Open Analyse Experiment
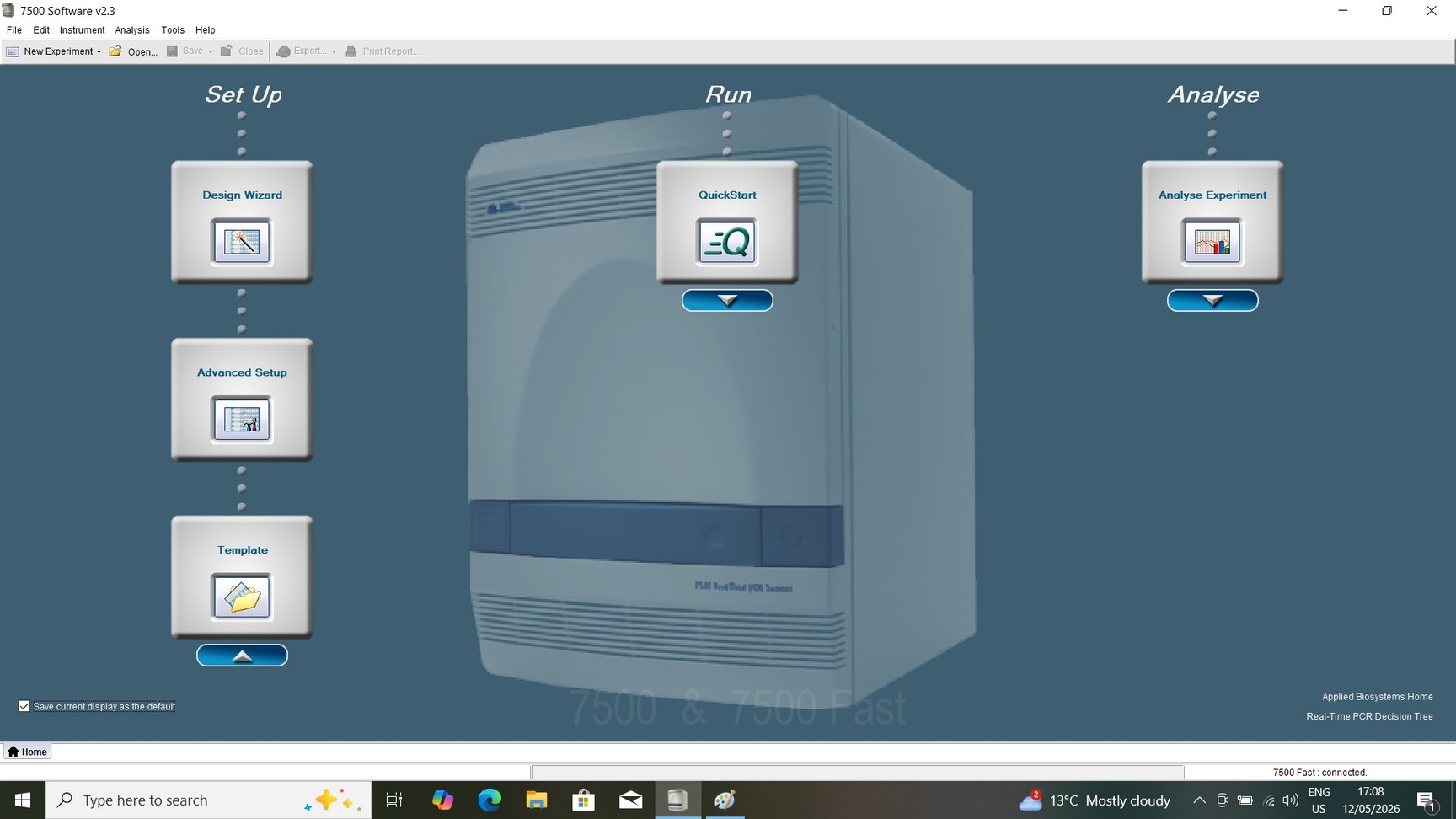This screenshot has height=819, width=1456. [1212, 222]
